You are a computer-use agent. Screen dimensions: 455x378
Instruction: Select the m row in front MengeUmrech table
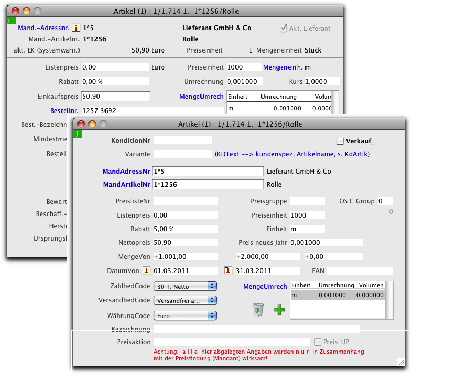337,295
